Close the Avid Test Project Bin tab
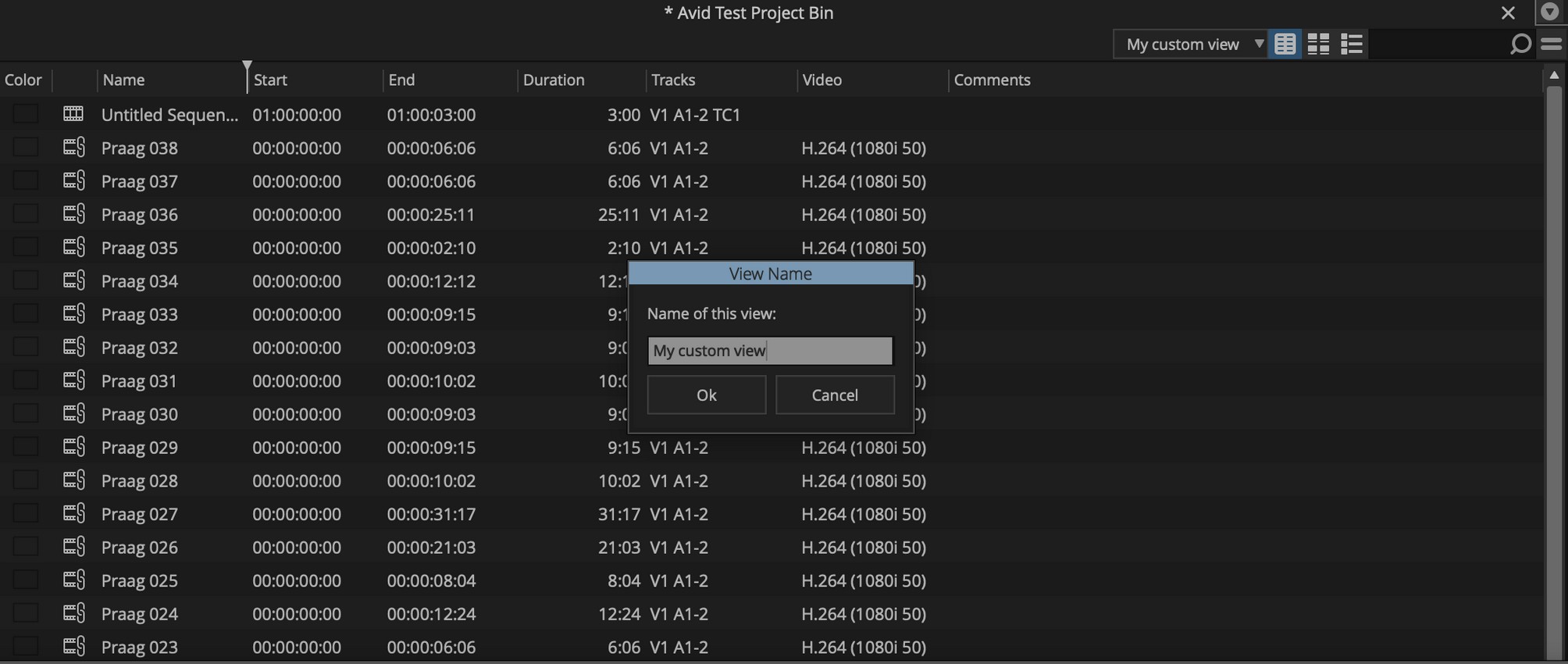The image size is (1568, 664). point(1508,12)
